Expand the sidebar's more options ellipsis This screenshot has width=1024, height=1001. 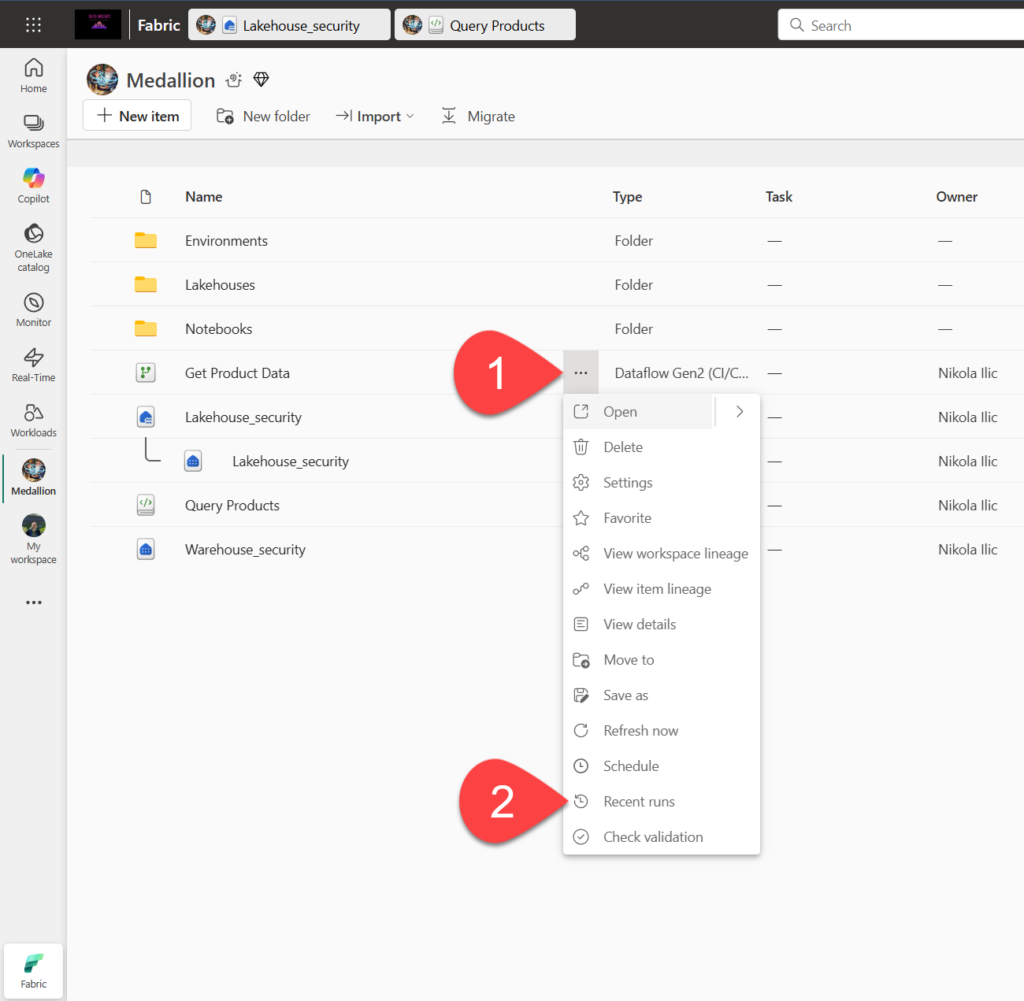[34, 603]
